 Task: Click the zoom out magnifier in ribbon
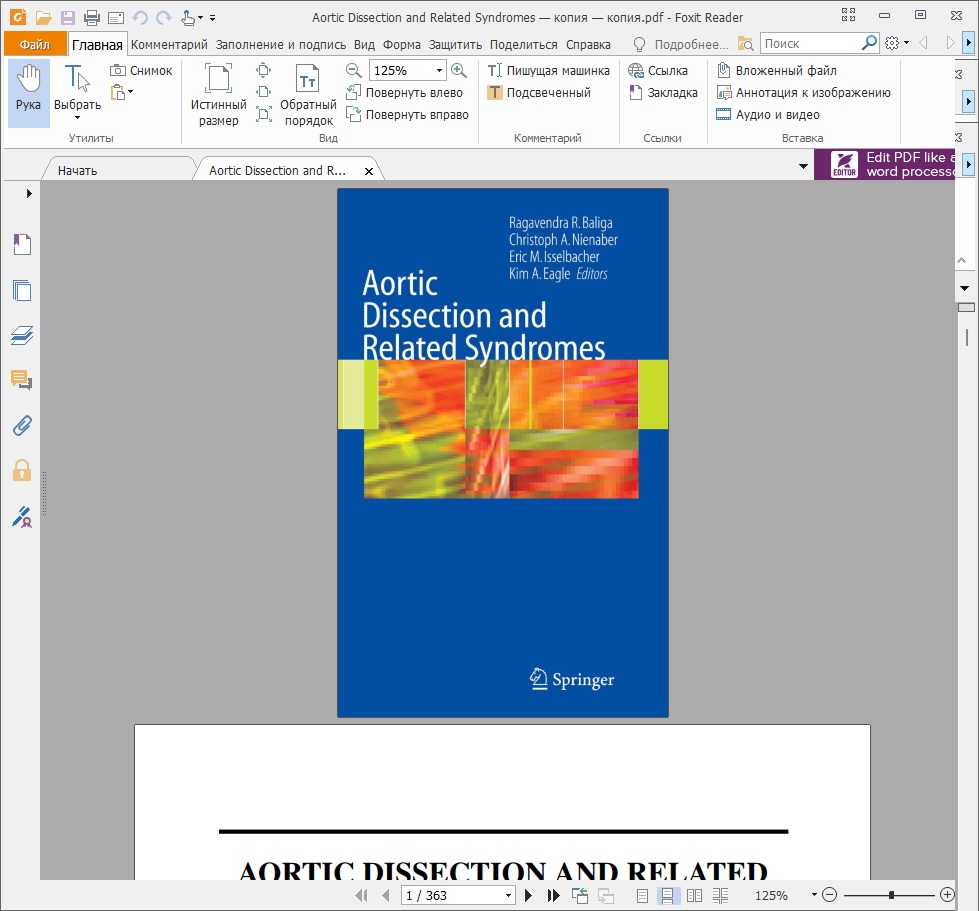[x=354, y=71]
